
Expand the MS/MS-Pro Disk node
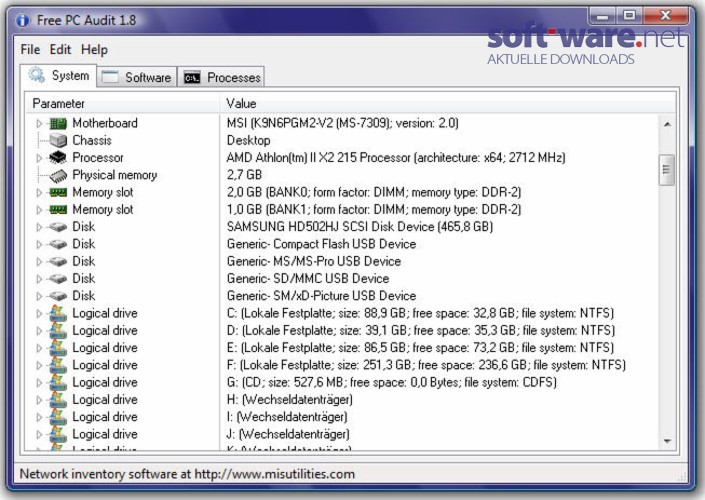tap(39, 262)
